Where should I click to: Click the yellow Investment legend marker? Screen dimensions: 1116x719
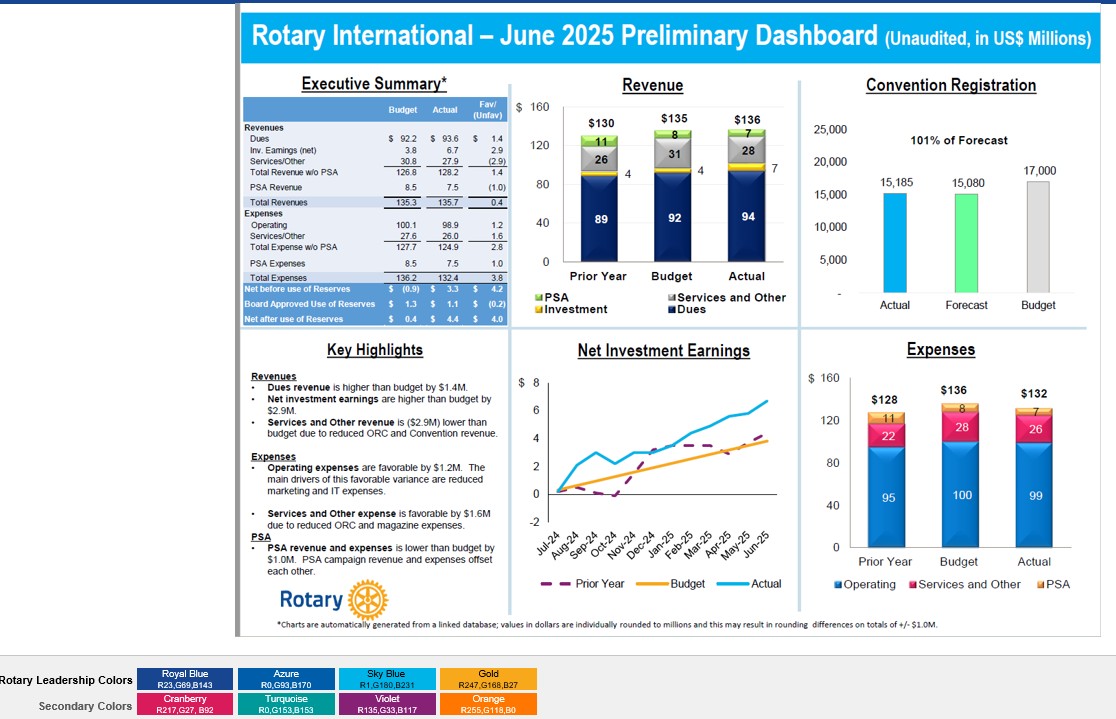[x=540, y=310]
